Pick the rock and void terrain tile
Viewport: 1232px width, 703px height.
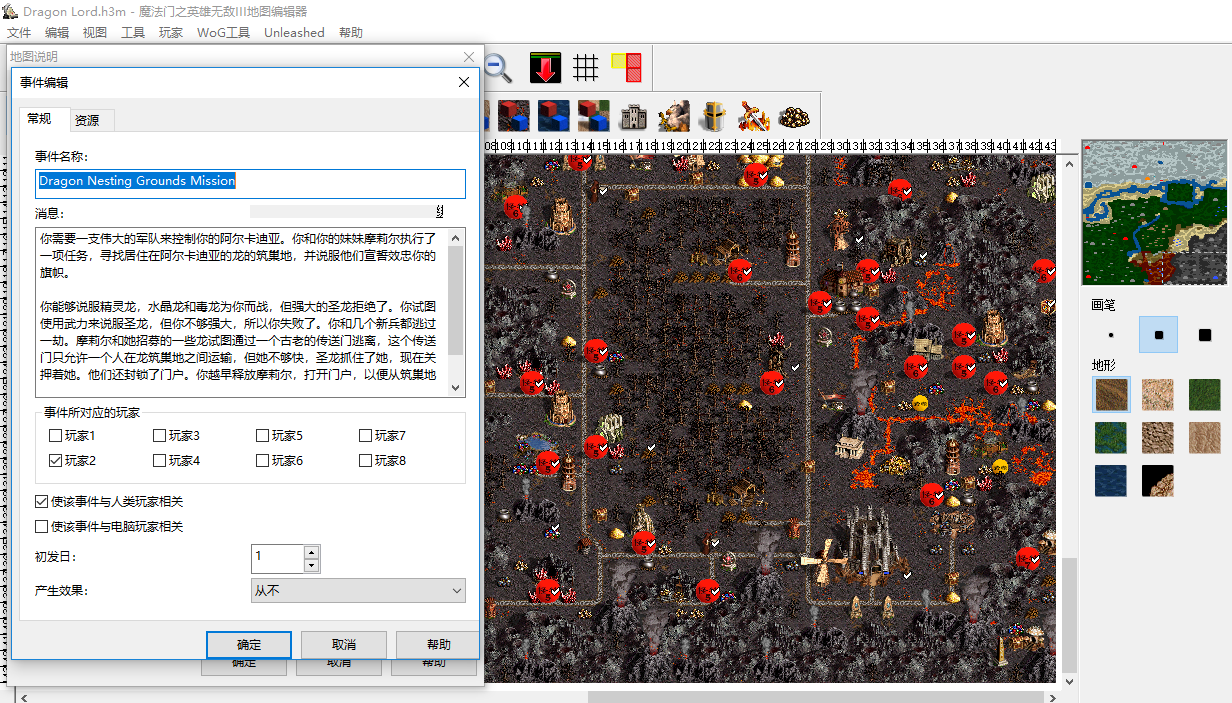(x=1158, y=481)
